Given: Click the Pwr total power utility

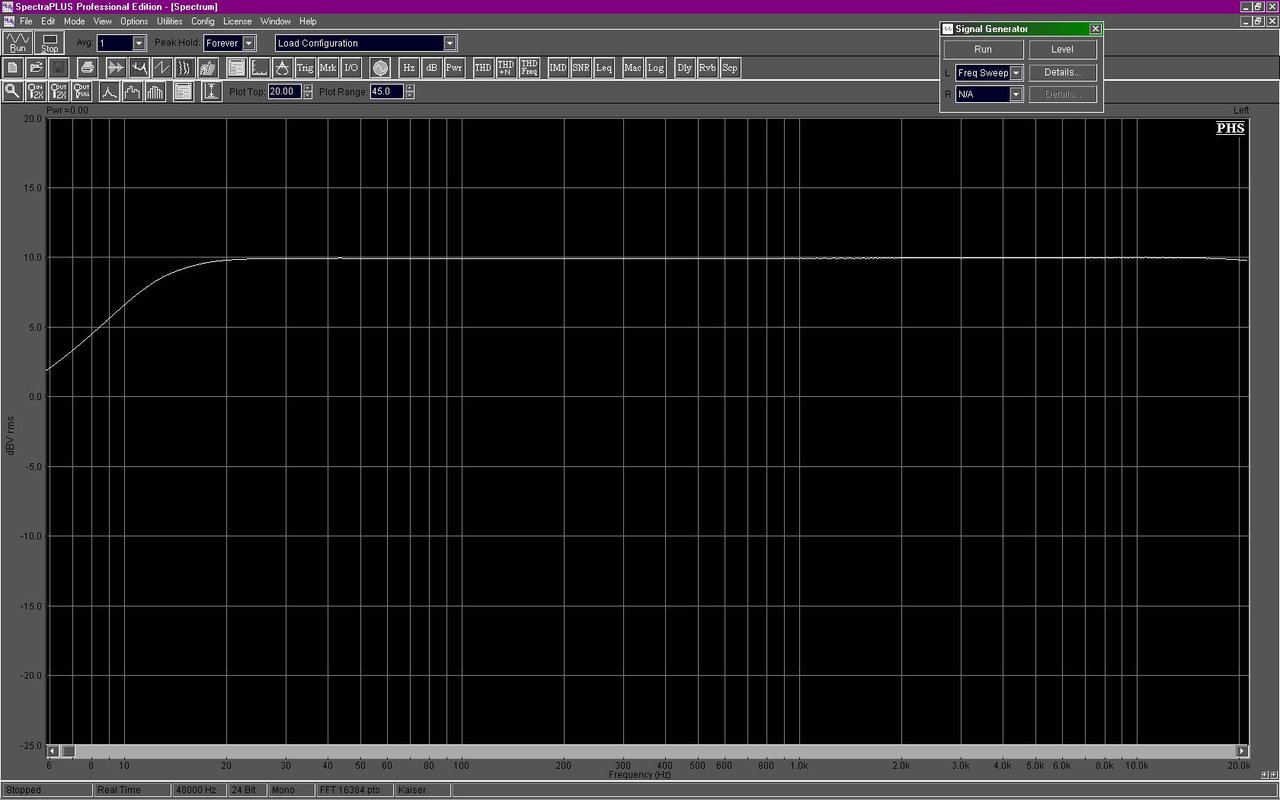Looking at the screenshot, I should 455,68.
